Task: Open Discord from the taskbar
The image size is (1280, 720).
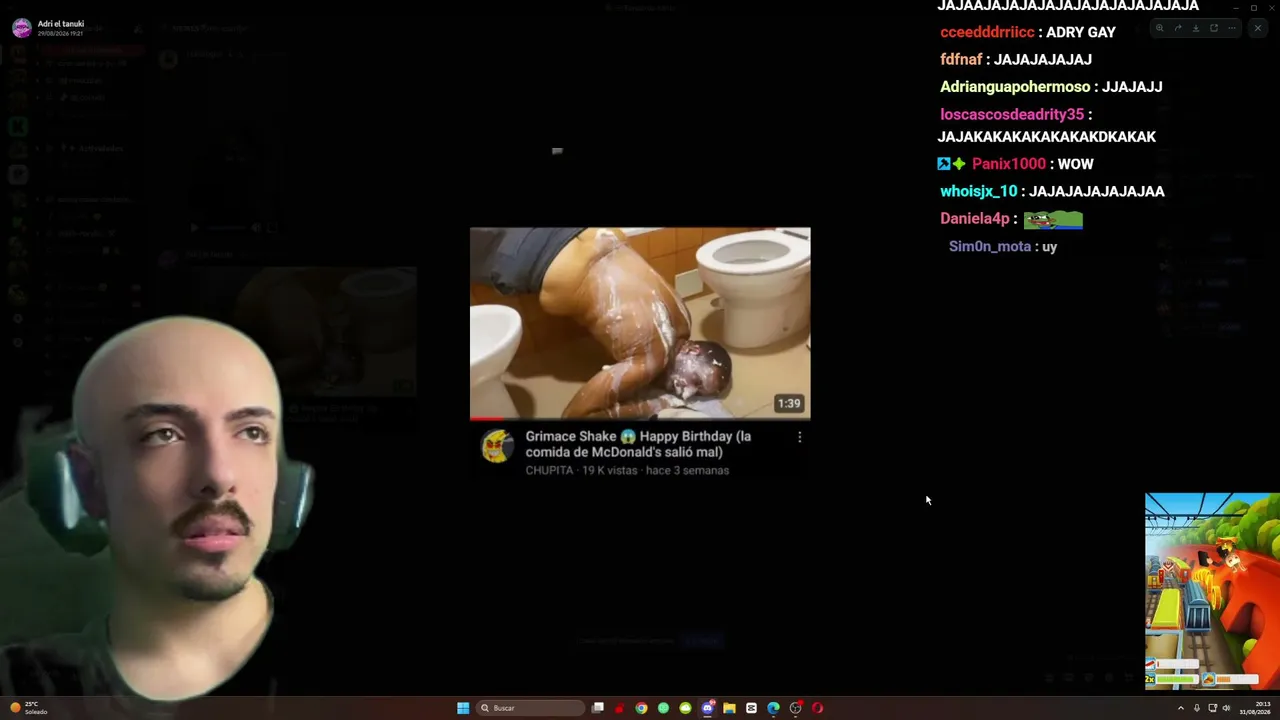Action: [x=707, y=708]
